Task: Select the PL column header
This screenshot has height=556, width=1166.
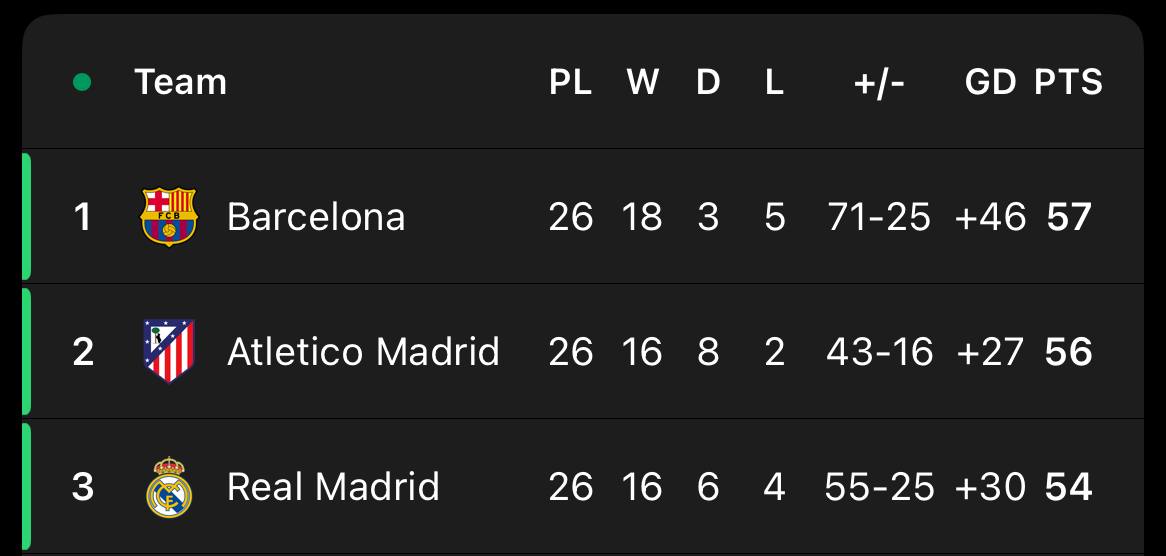Action: [x=570, y=82]
